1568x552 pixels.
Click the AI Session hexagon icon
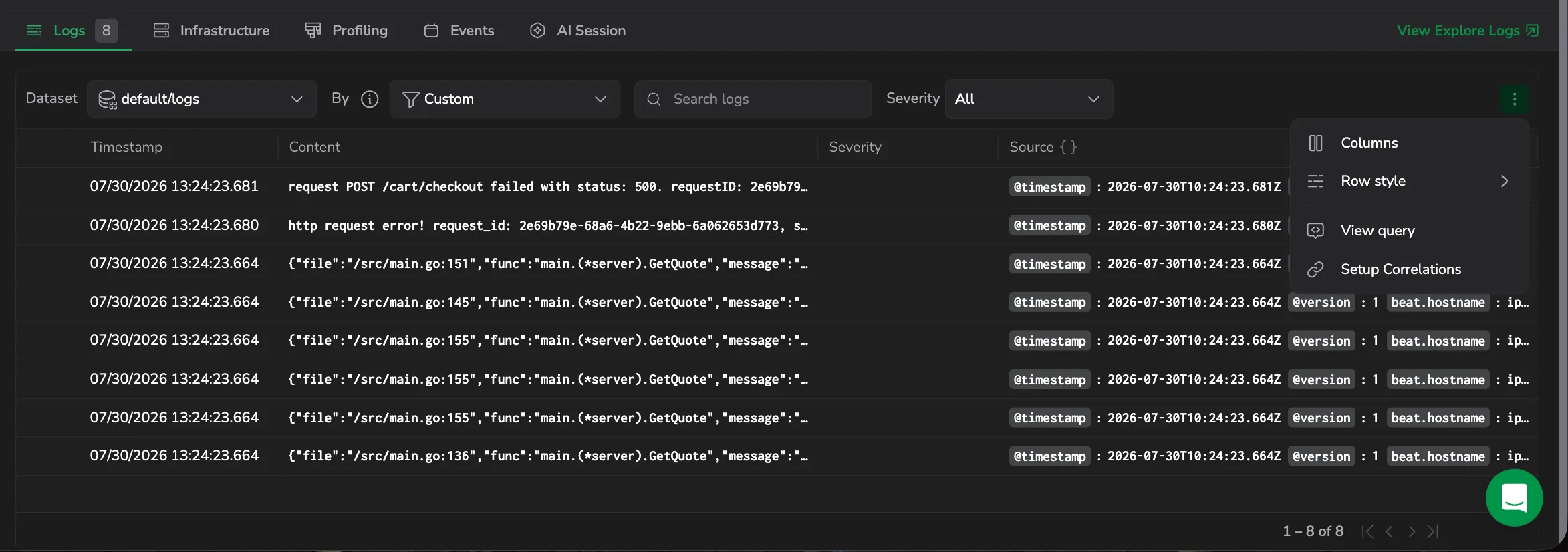(x=537, y=31)
